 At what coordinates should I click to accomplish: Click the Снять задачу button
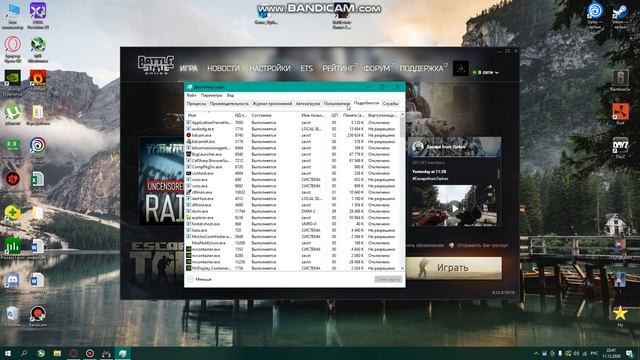click(x=388, y=280)
